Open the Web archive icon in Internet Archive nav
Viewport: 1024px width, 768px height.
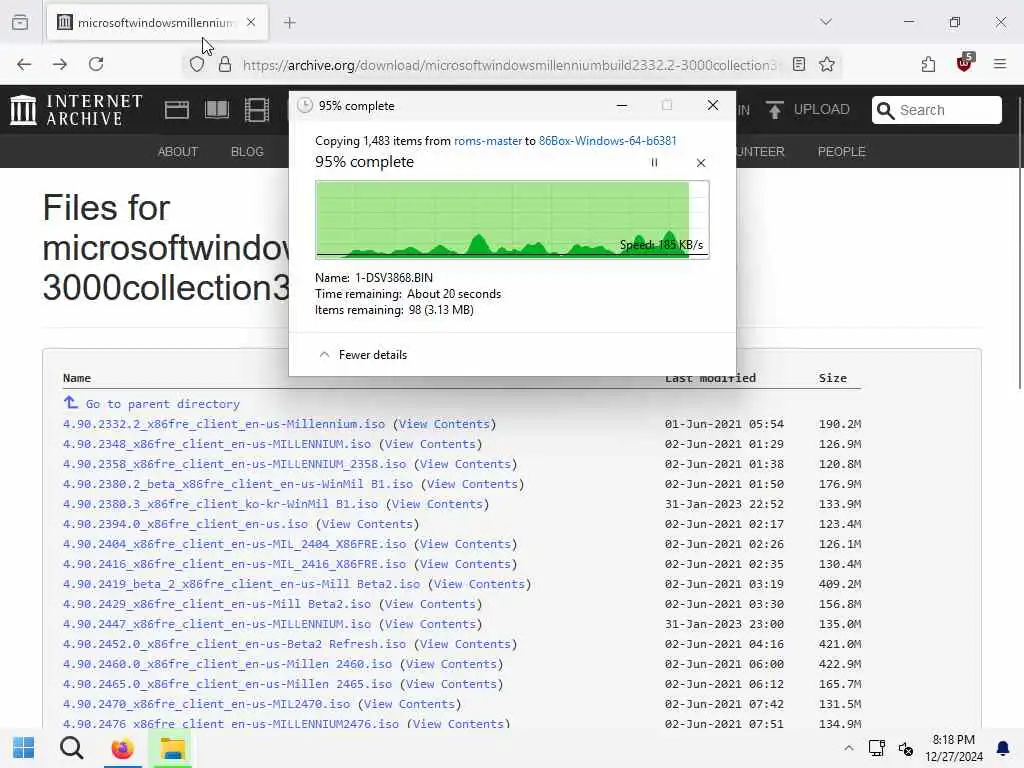(x=176, y=110)
